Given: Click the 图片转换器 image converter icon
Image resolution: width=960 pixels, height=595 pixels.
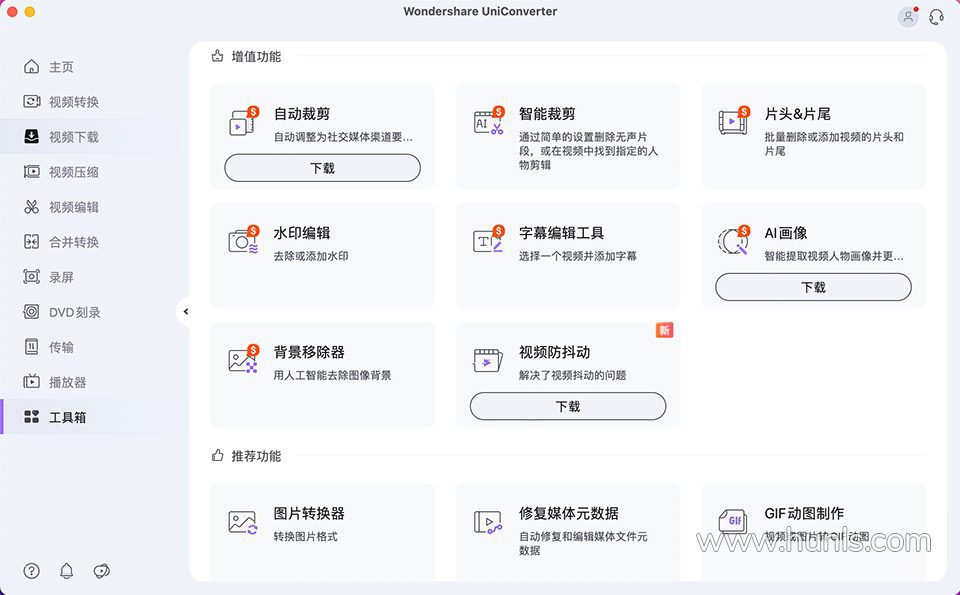Looking at the screenshot, I should click(x=243, y=522).
